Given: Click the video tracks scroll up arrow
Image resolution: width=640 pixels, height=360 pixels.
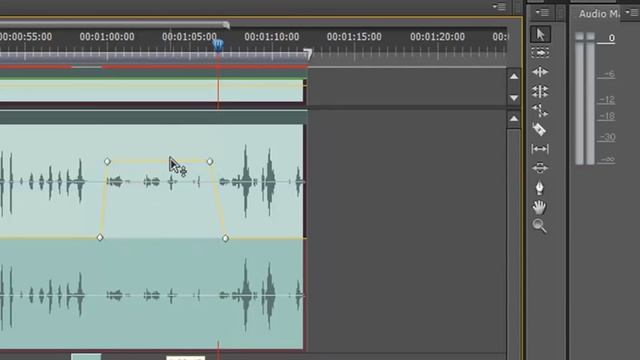Looking at the screenshot, I should (514, 77).
